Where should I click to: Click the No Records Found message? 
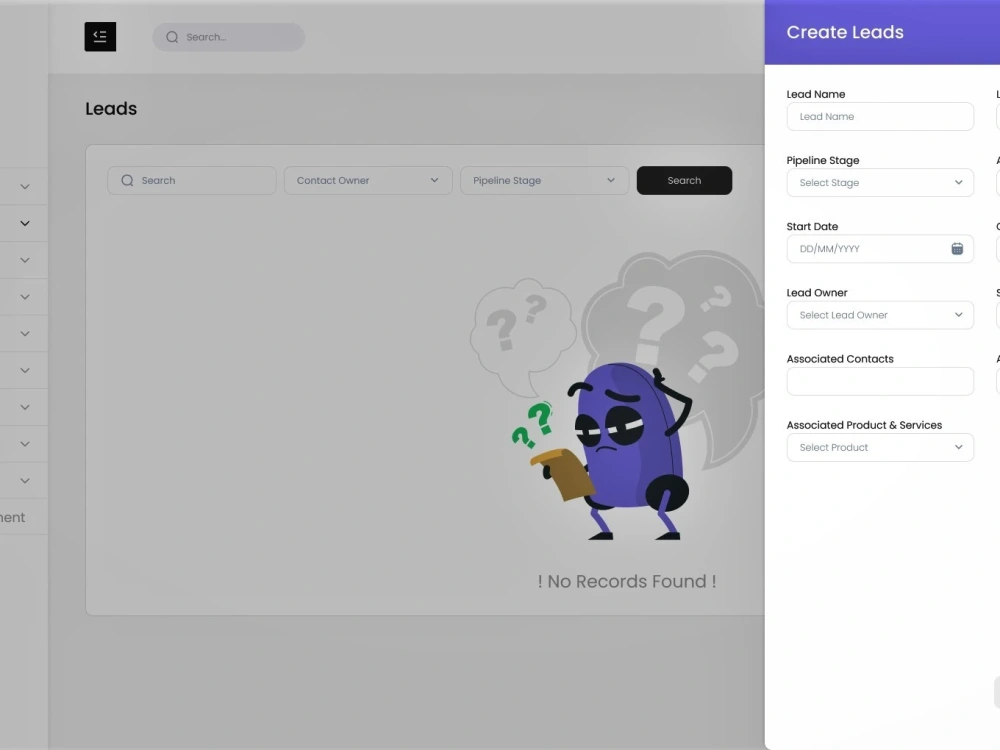627,582
